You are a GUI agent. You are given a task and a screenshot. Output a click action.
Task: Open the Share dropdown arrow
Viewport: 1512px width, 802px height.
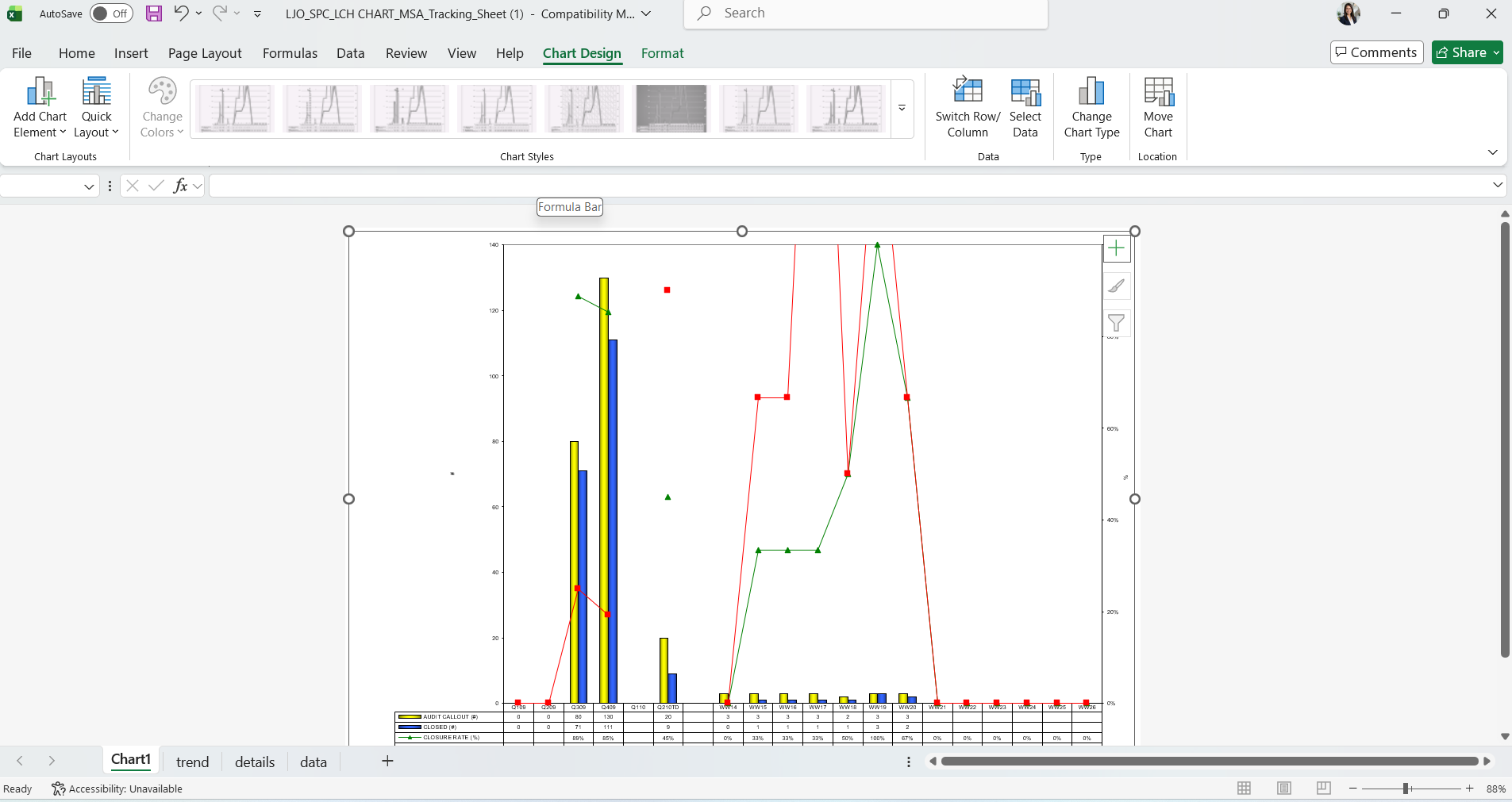tap(1496, 52)
